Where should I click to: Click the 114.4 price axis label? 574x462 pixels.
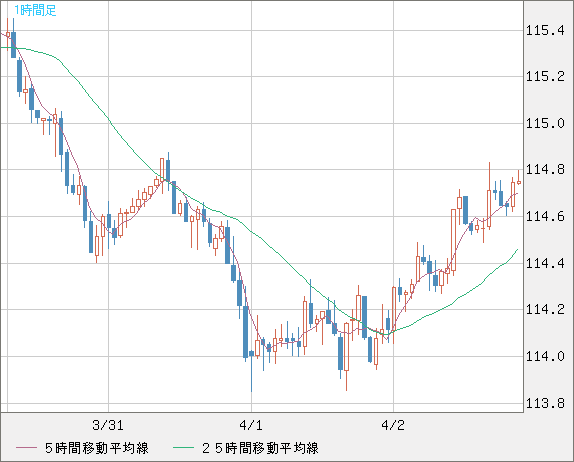(545, 263)
